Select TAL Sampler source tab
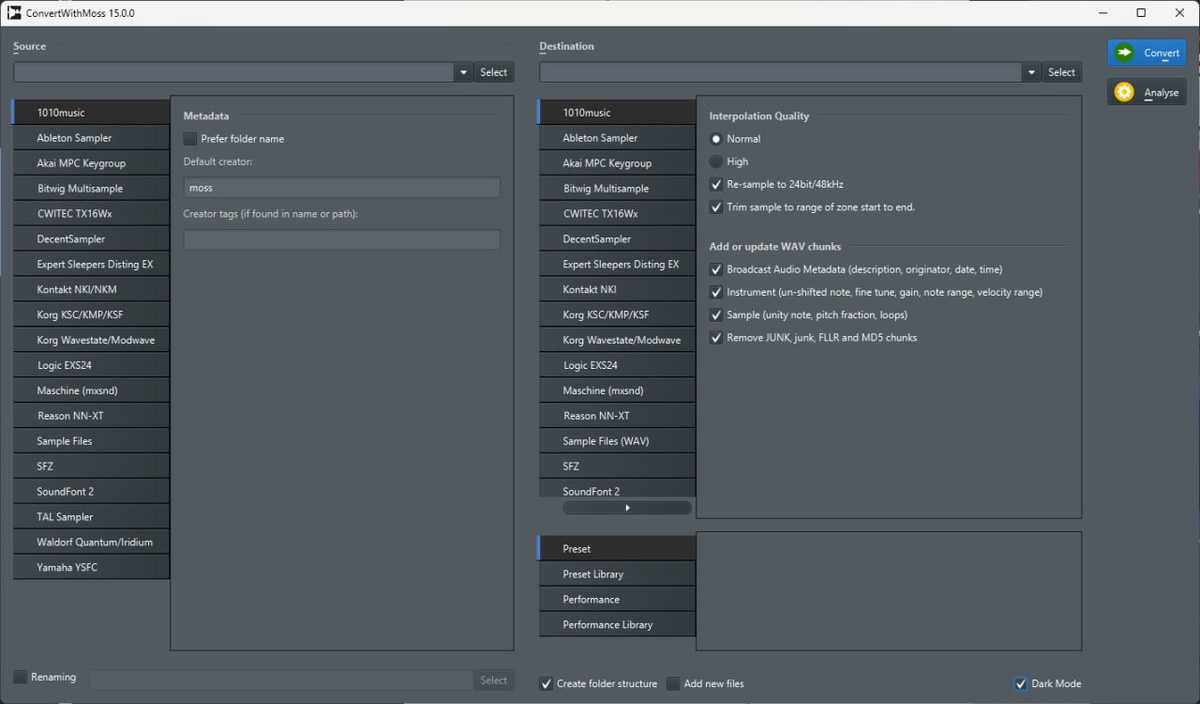1200x704 pixels. coord(92,516)
